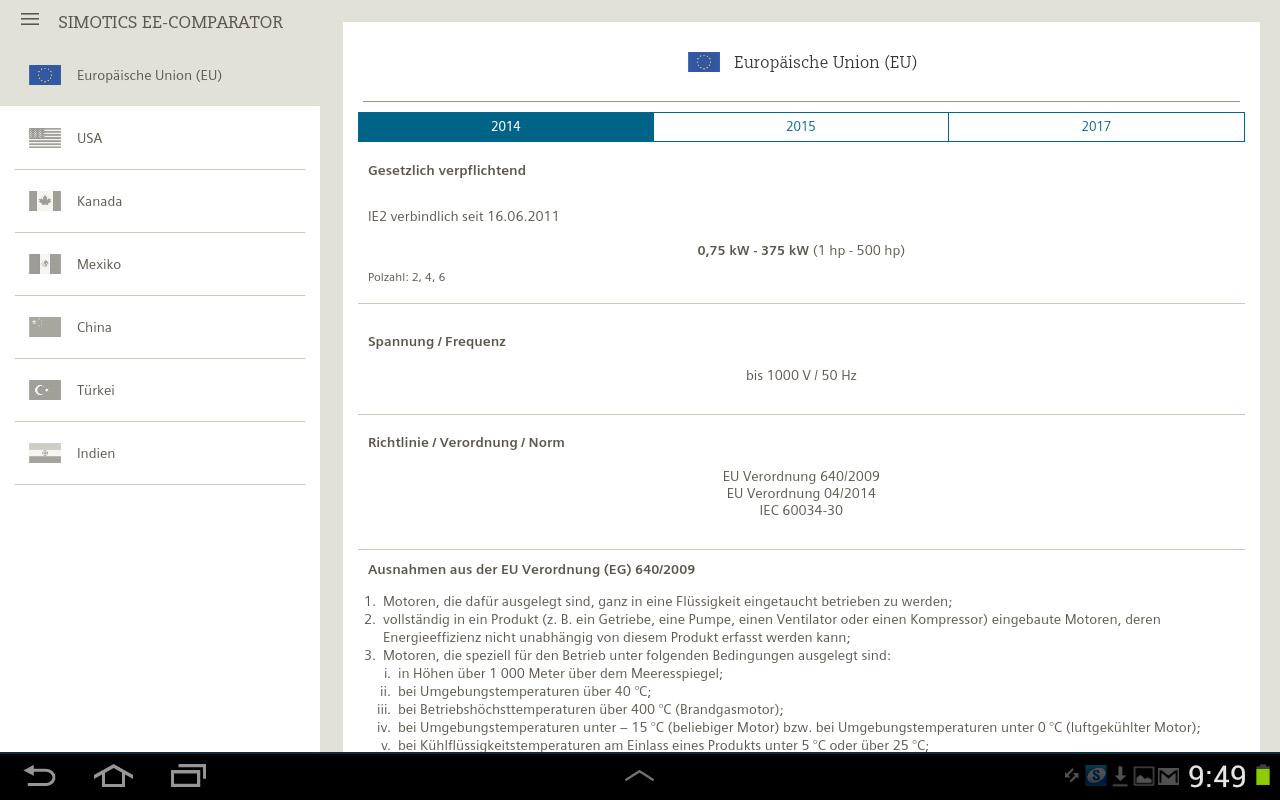Tap the sync notification icon
This screenshot has height=800, width=1280.
(1071, 776)
